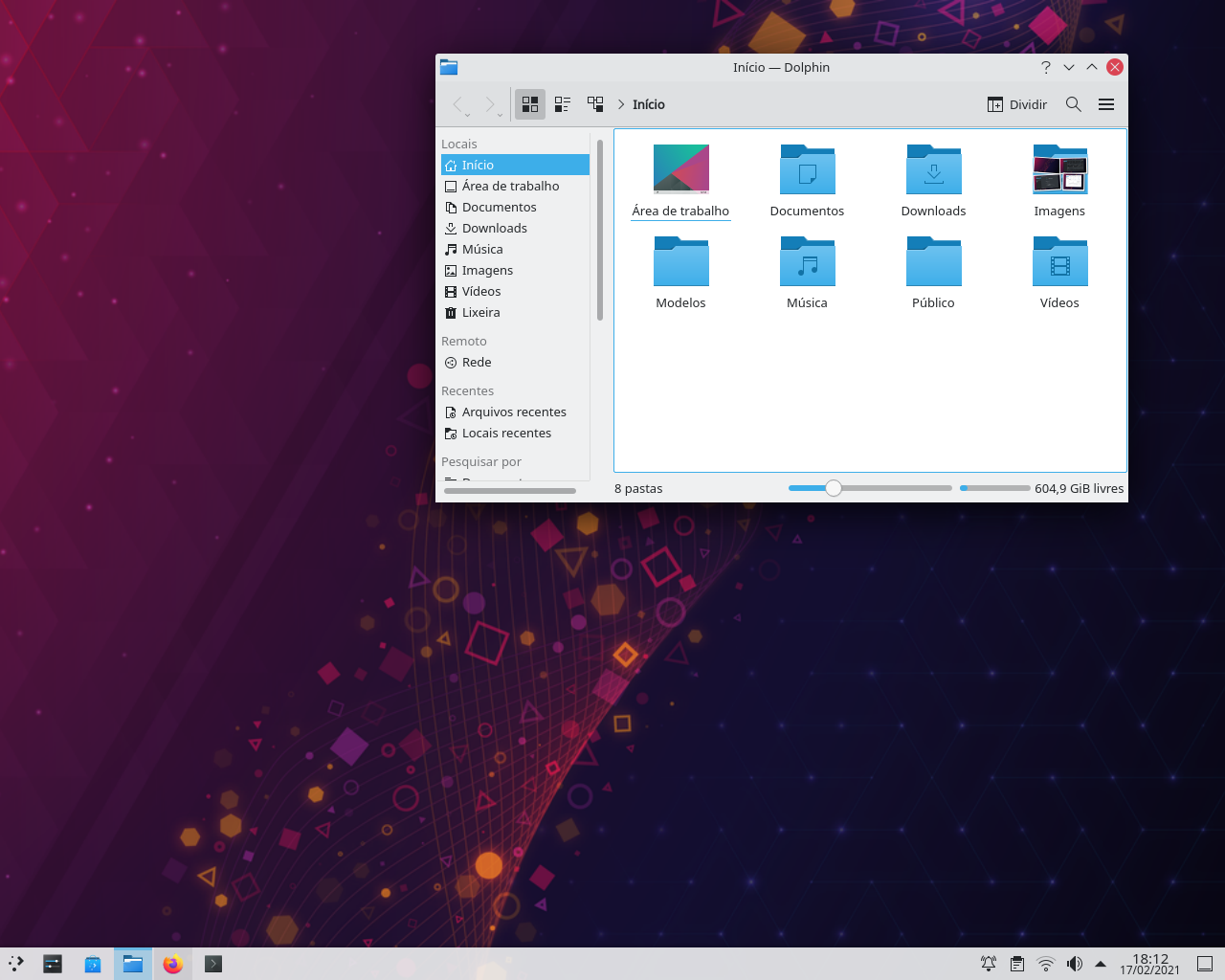
Task: Switch to icons view mode
Action: pyautogui.click(x=529, y=104)
